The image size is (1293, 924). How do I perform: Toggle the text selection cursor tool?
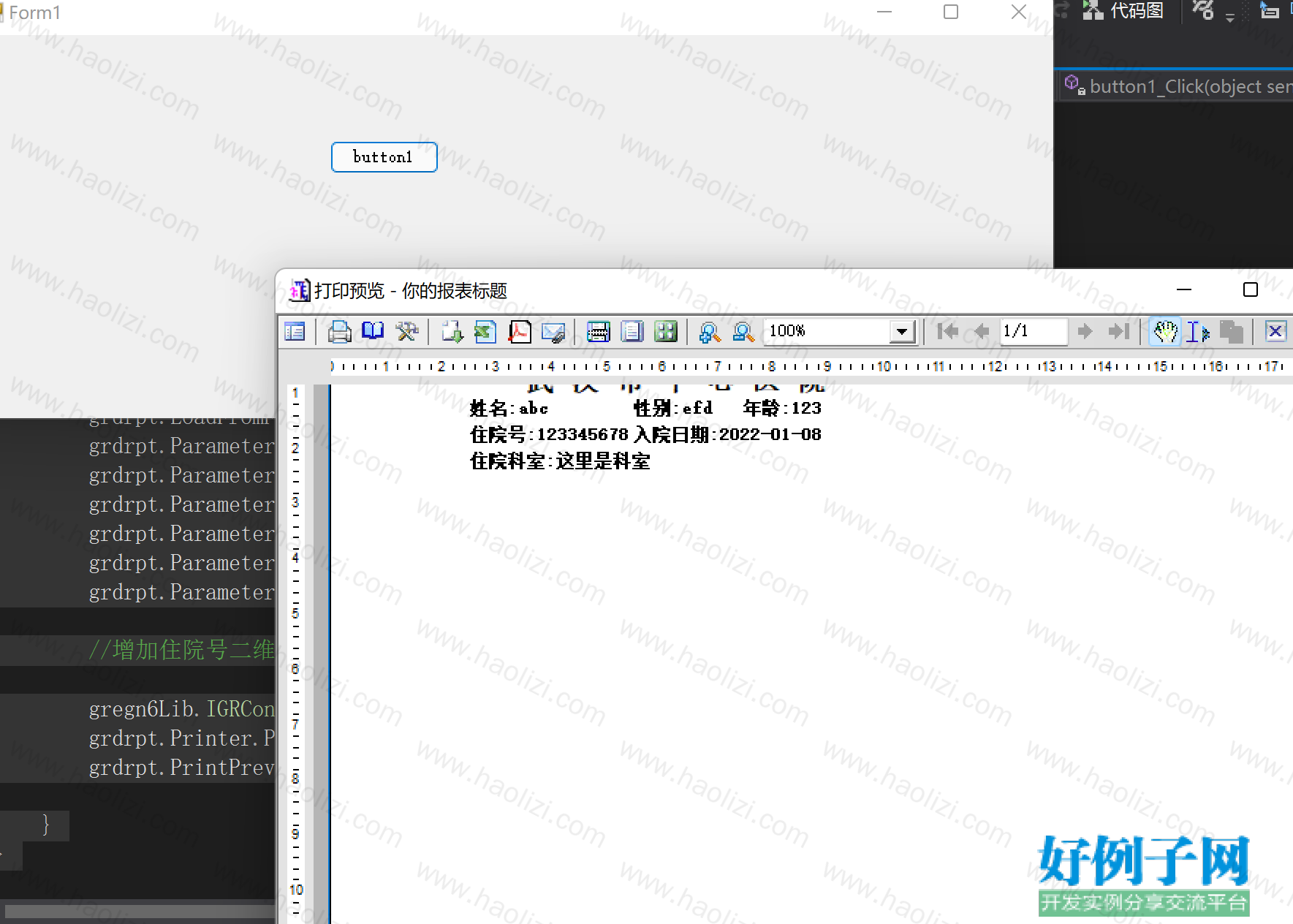tap(1198, 332)
